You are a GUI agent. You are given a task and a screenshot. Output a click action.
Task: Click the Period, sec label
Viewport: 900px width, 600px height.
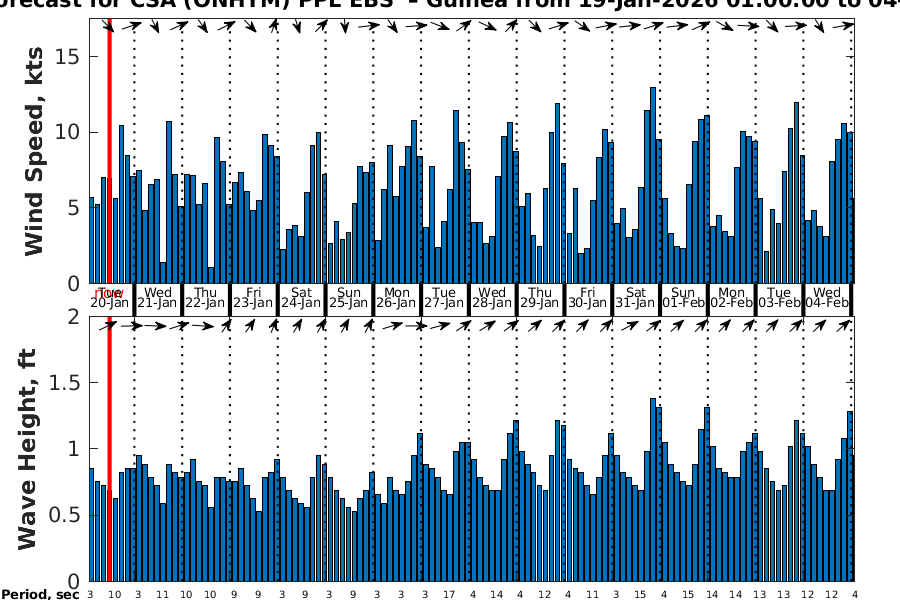point(40,594)
